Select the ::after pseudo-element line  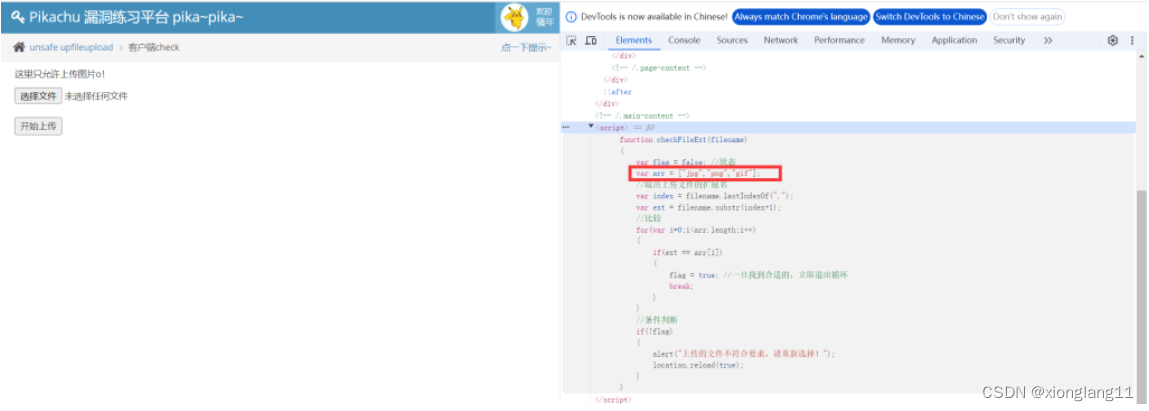coord(617,92)
